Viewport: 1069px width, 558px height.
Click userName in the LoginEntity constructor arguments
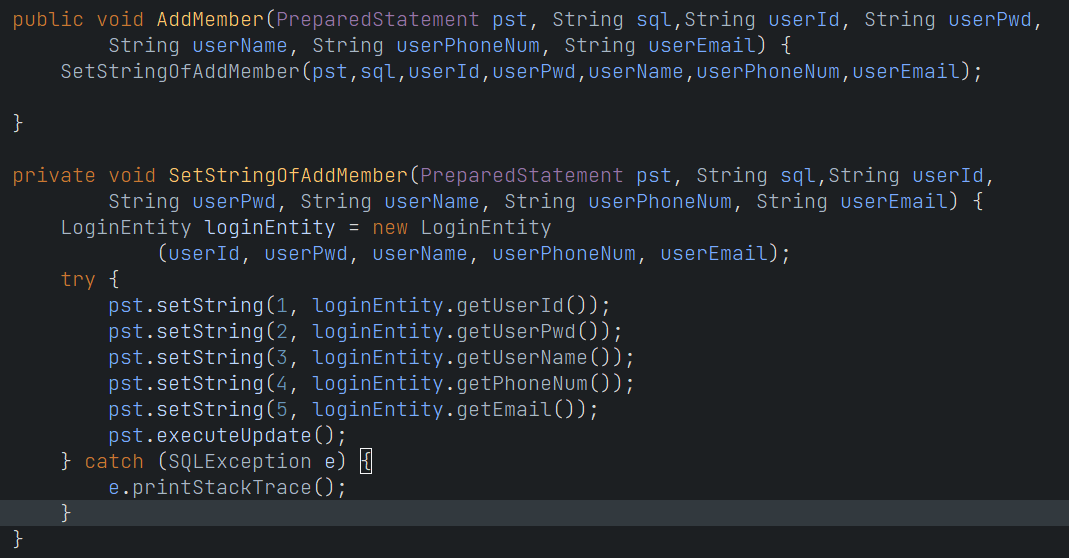[420, 254]
